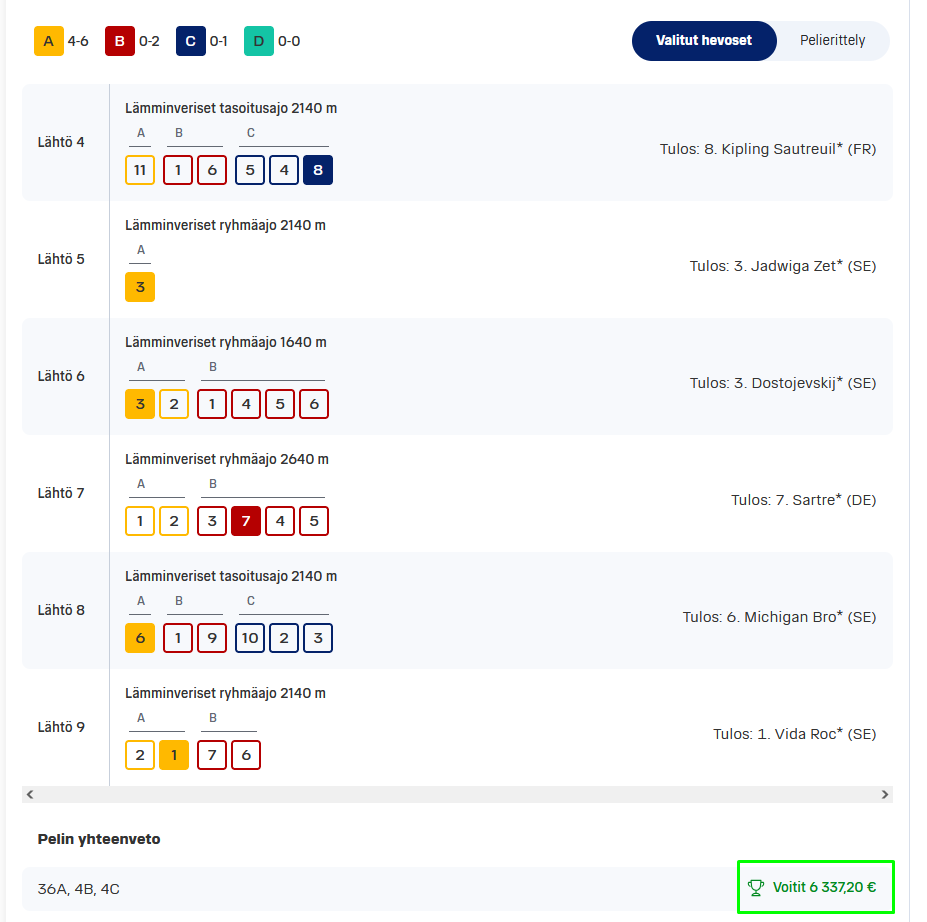Click the red B group badge
The height and width of the screenshot is (922, 927).
pyautogui.click(x=120, y=41)
